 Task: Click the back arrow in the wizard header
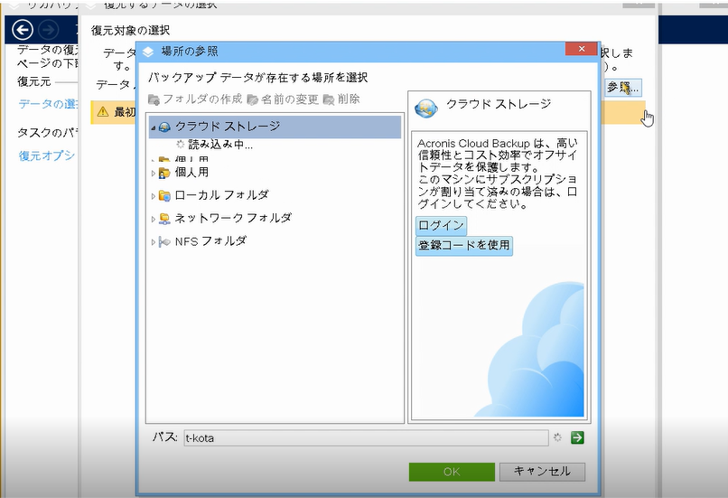(x=23, y=30)
